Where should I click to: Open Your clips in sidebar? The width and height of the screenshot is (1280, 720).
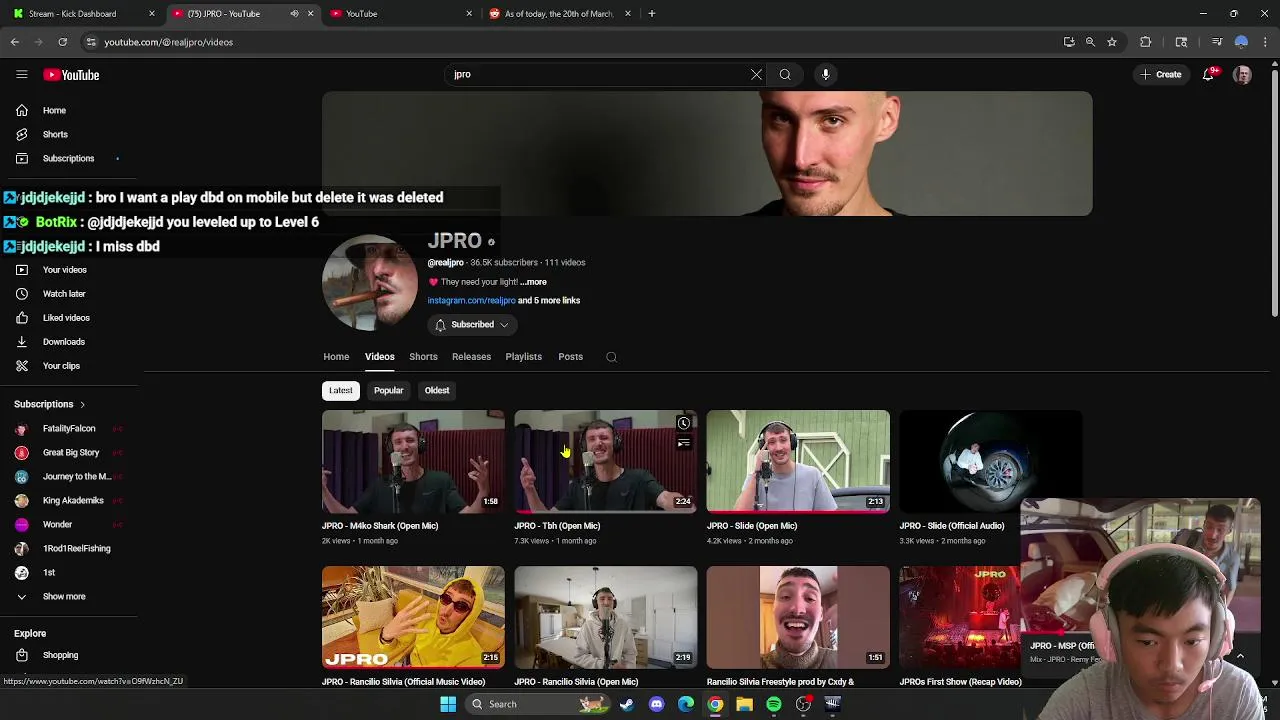[x=61, y=366]
